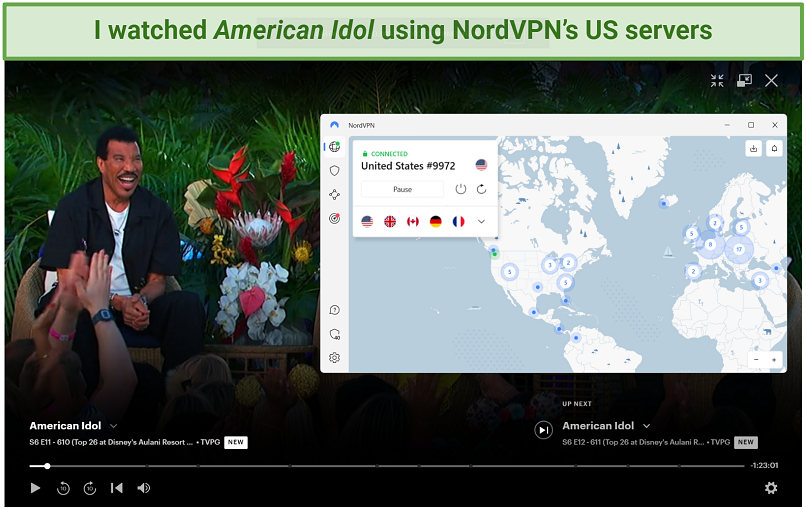Expand the current American Idol episode details
The width and height of the screenshot is (806, 509).
114,426
